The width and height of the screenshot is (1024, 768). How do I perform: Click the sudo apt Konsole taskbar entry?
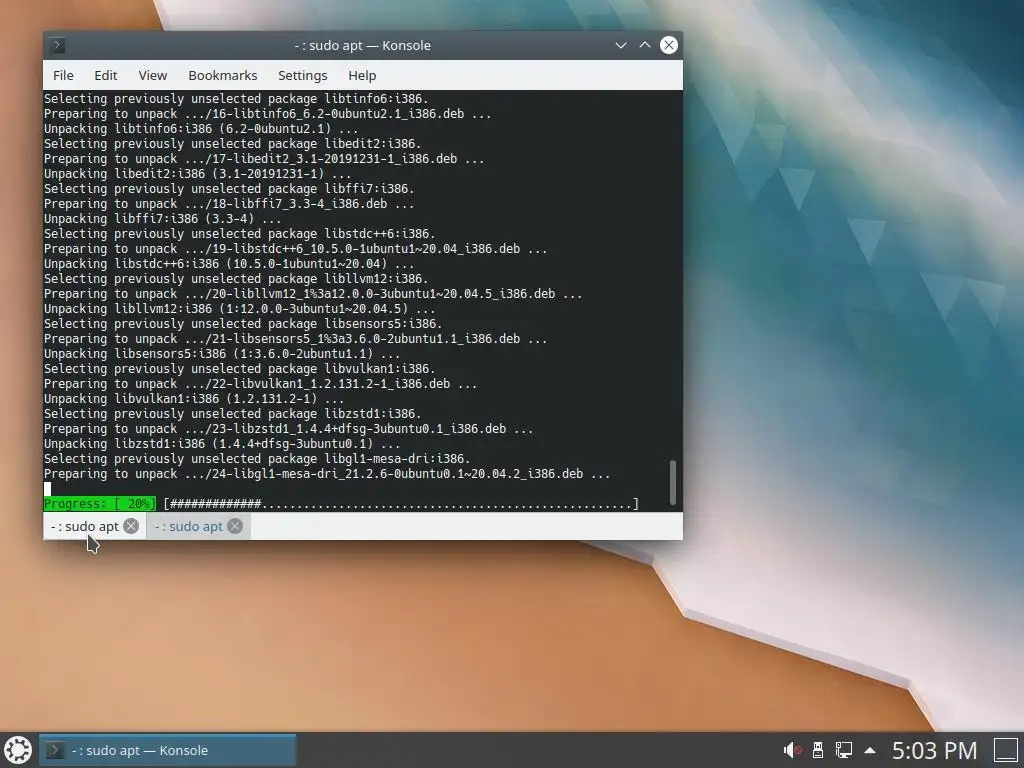click(168, 750)
